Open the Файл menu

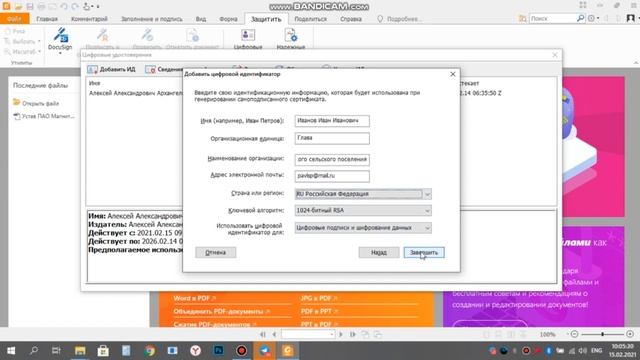(x=14, y=19)
